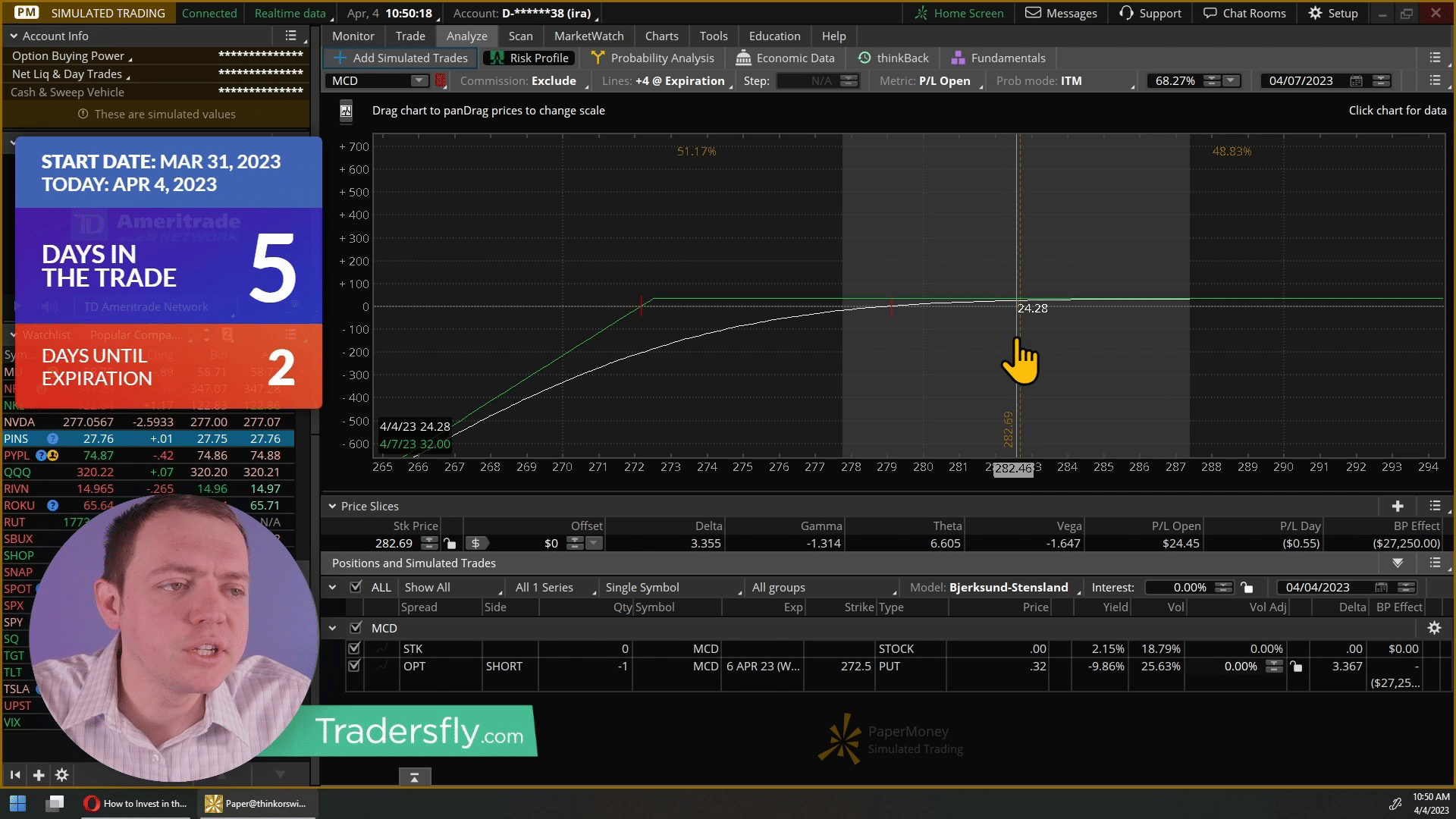Open the Show All dropdown
Viewport: 1456px width, 819px height.
coord(452,587)
